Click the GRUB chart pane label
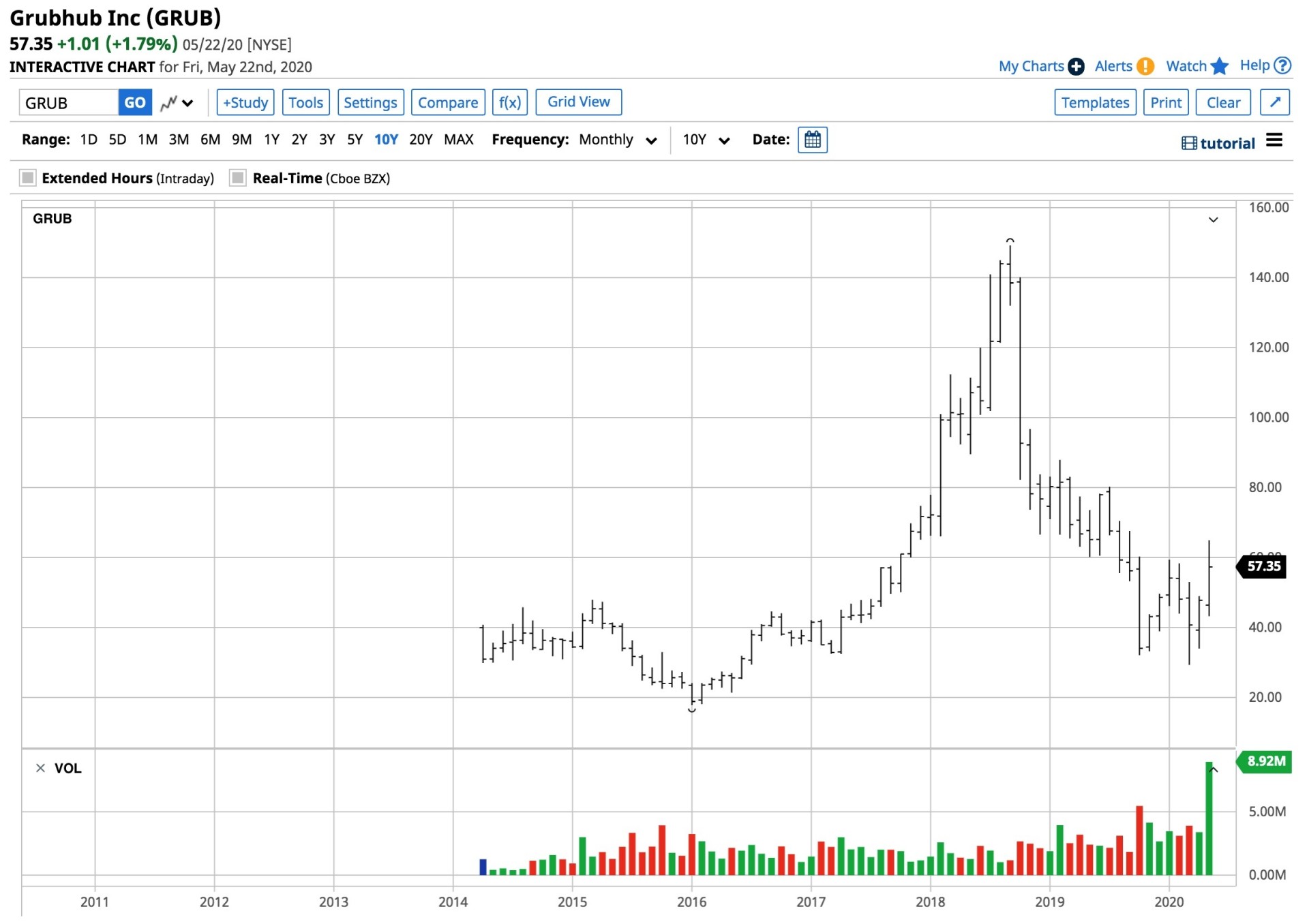The image size is (1309, 924). pos(52,219)
